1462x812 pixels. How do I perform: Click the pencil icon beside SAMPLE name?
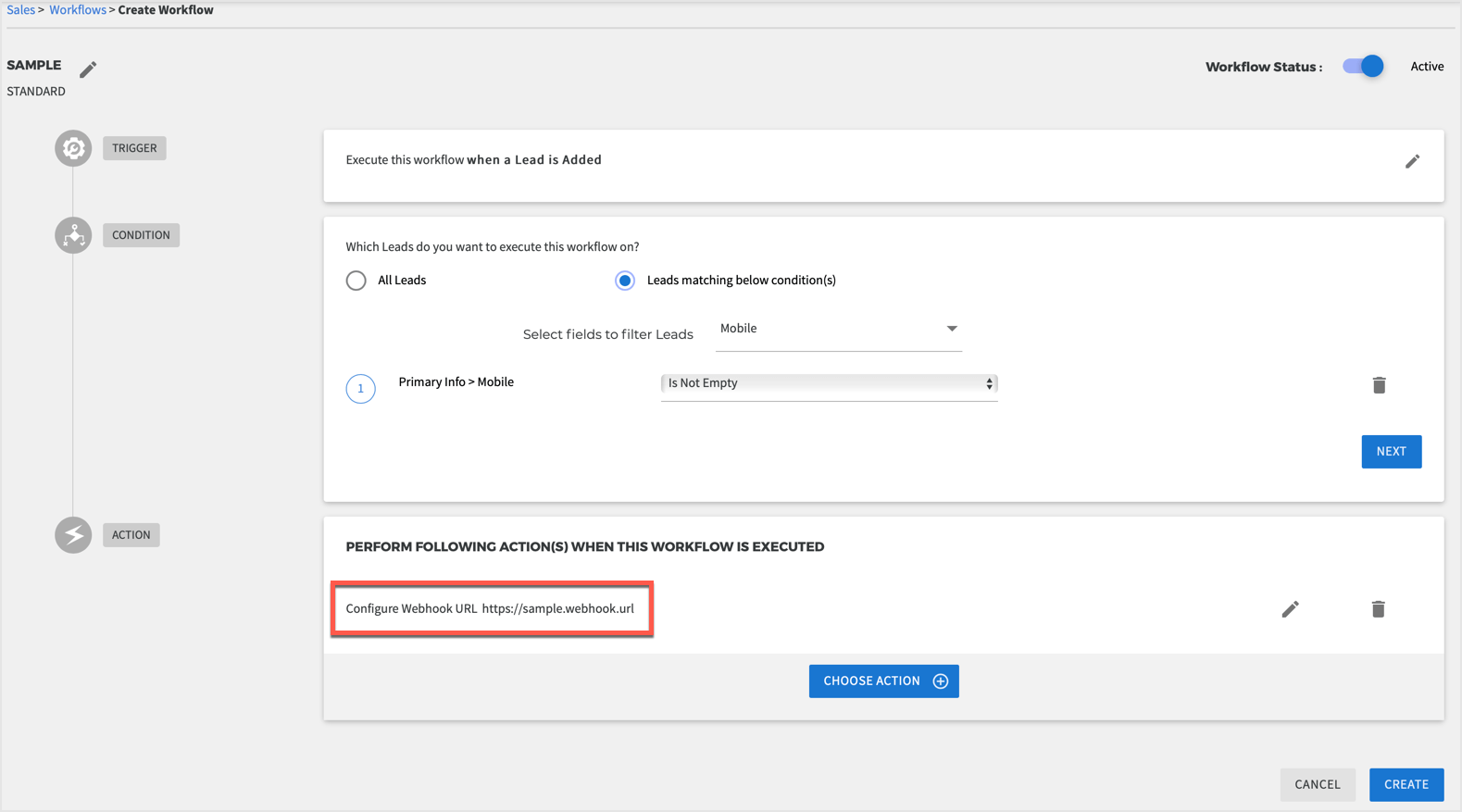click(88, 69)
